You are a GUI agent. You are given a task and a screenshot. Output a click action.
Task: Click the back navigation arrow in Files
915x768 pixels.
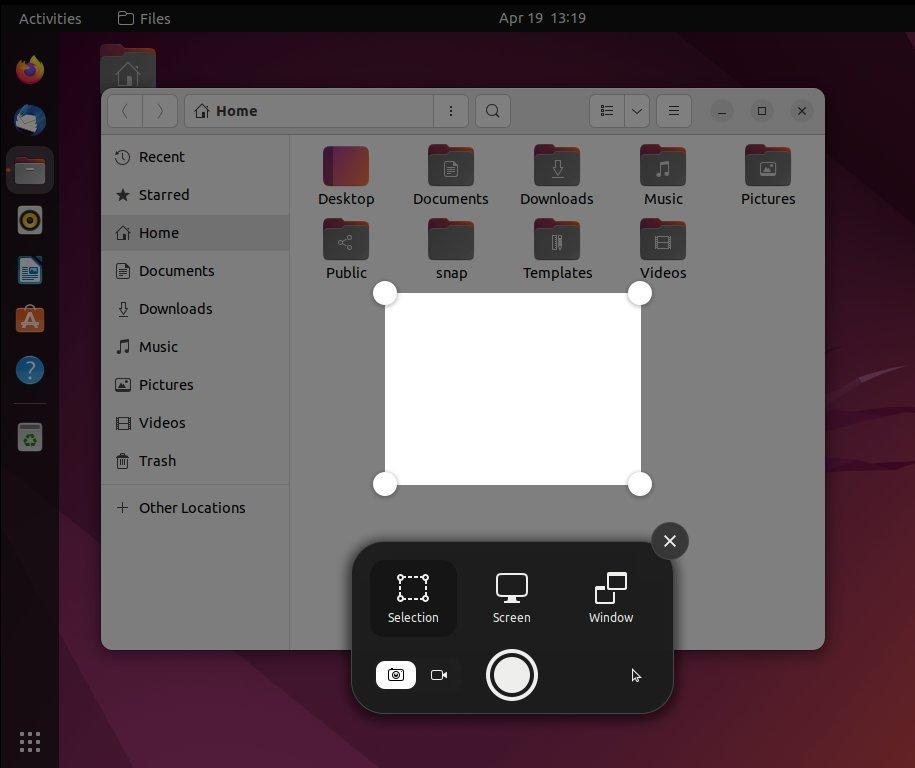[x=125, y=111]
